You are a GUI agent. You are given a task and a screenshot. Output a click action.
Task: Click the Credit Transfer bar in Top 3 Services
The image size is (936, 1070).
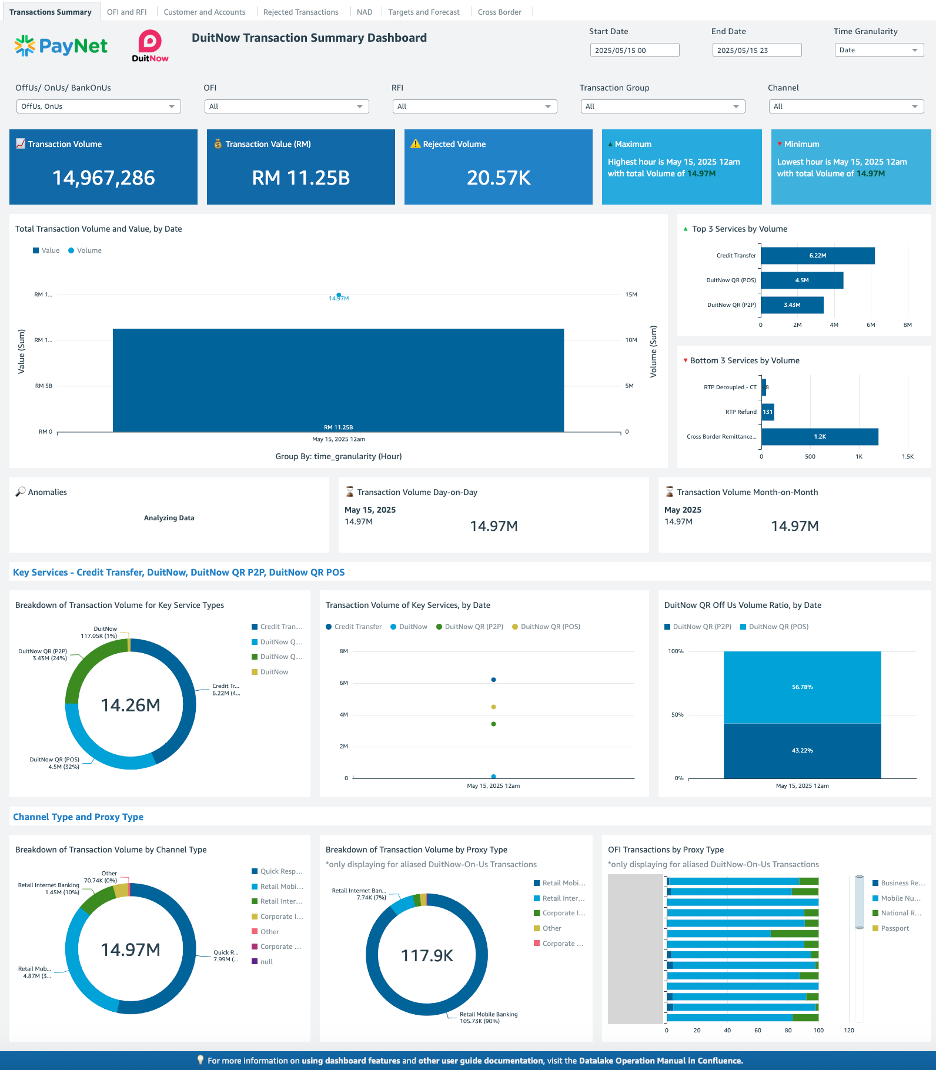point(817,256)
